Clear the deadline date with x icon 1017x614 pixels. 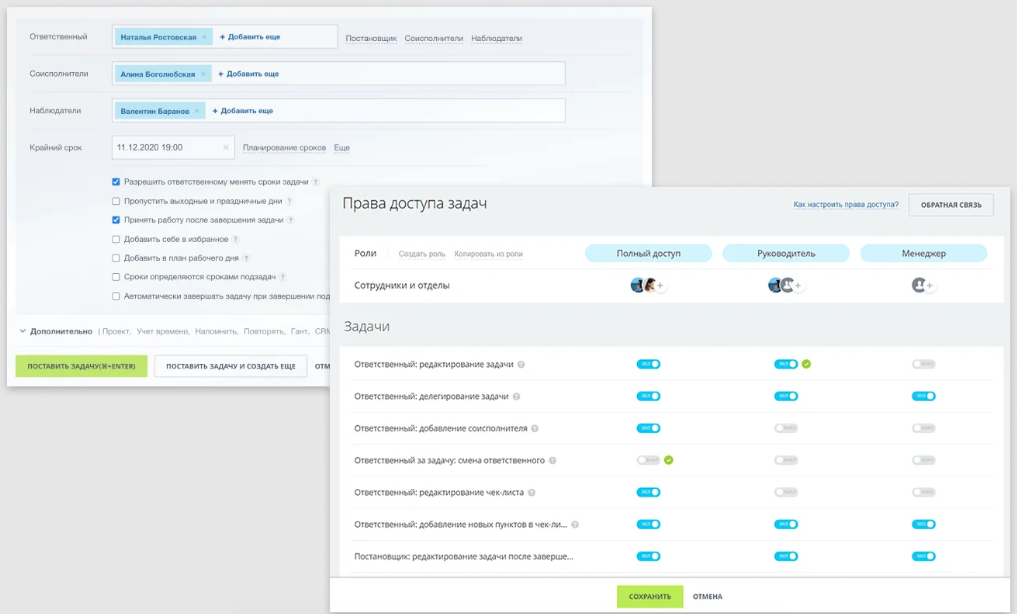pos(226,148)
